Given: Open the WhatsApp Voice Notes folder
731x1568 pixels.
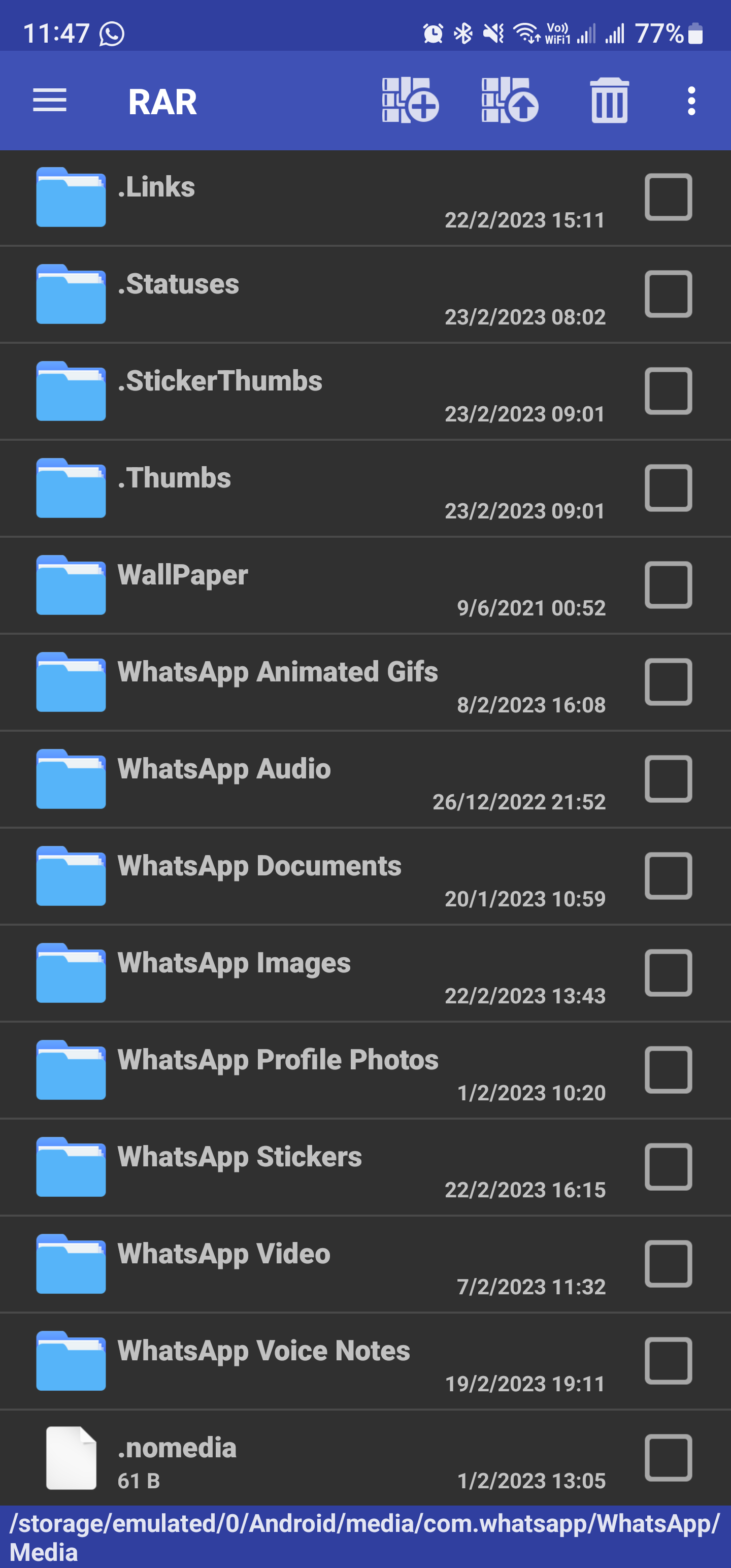Looking at the screenshot, I should (365, 1361).
